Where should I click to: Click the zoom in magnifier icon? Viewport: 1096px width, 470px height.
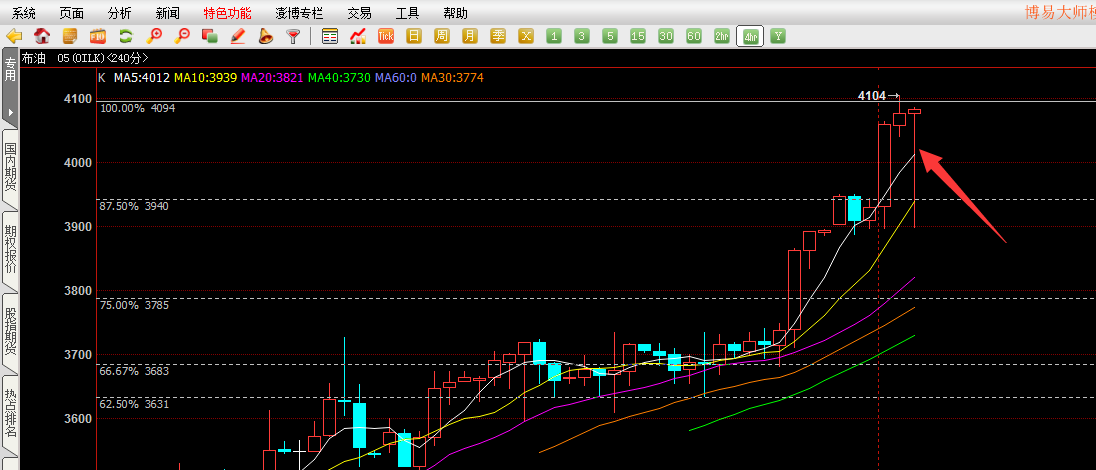pyautogui.click(x=154, y=36)
